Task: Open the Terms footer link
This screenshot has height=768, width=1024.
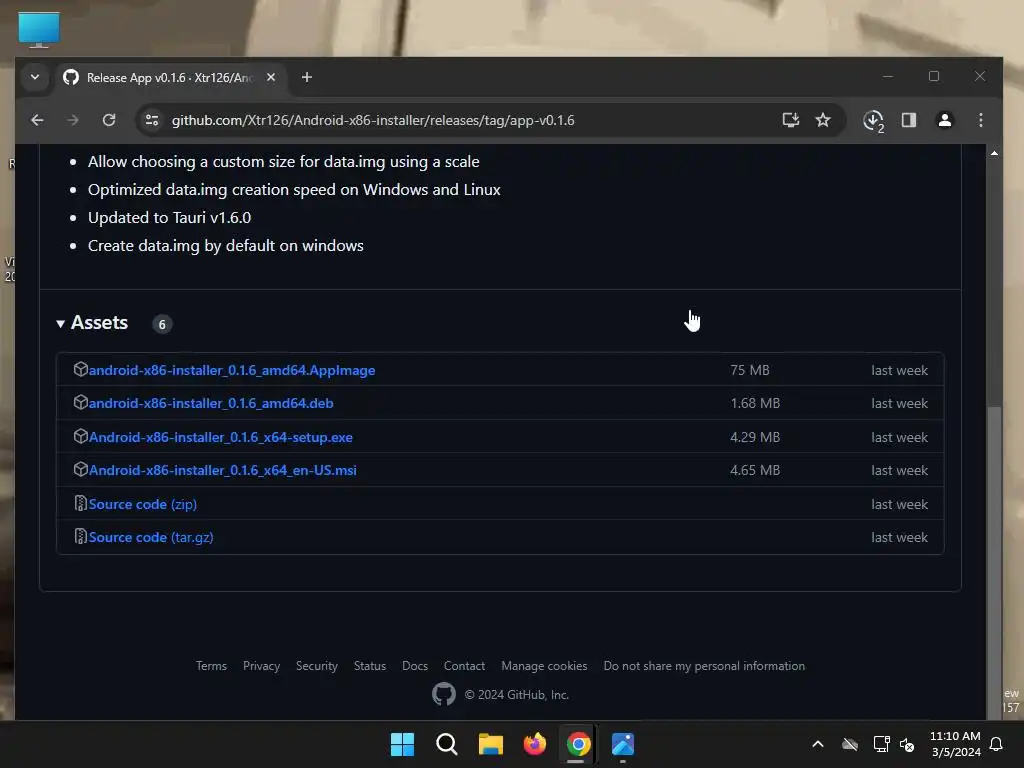Action: point(212,666)
